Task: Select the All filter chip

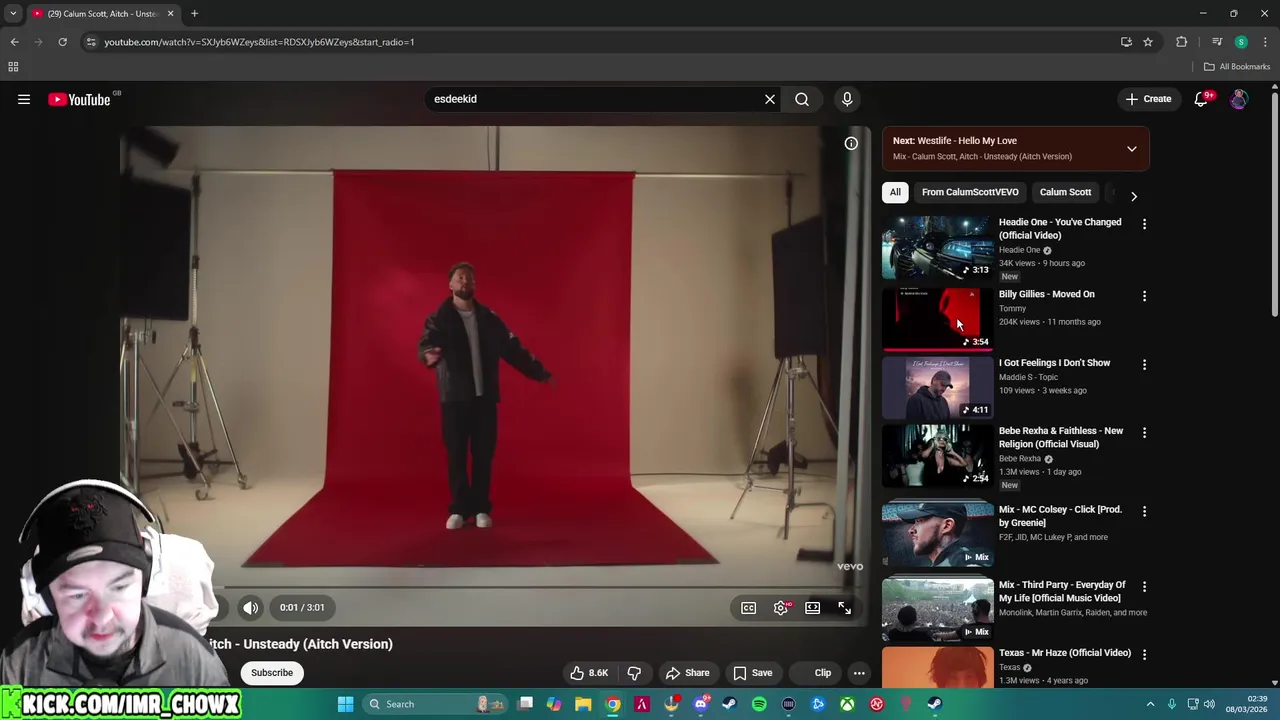Action: tap(895, 192)
